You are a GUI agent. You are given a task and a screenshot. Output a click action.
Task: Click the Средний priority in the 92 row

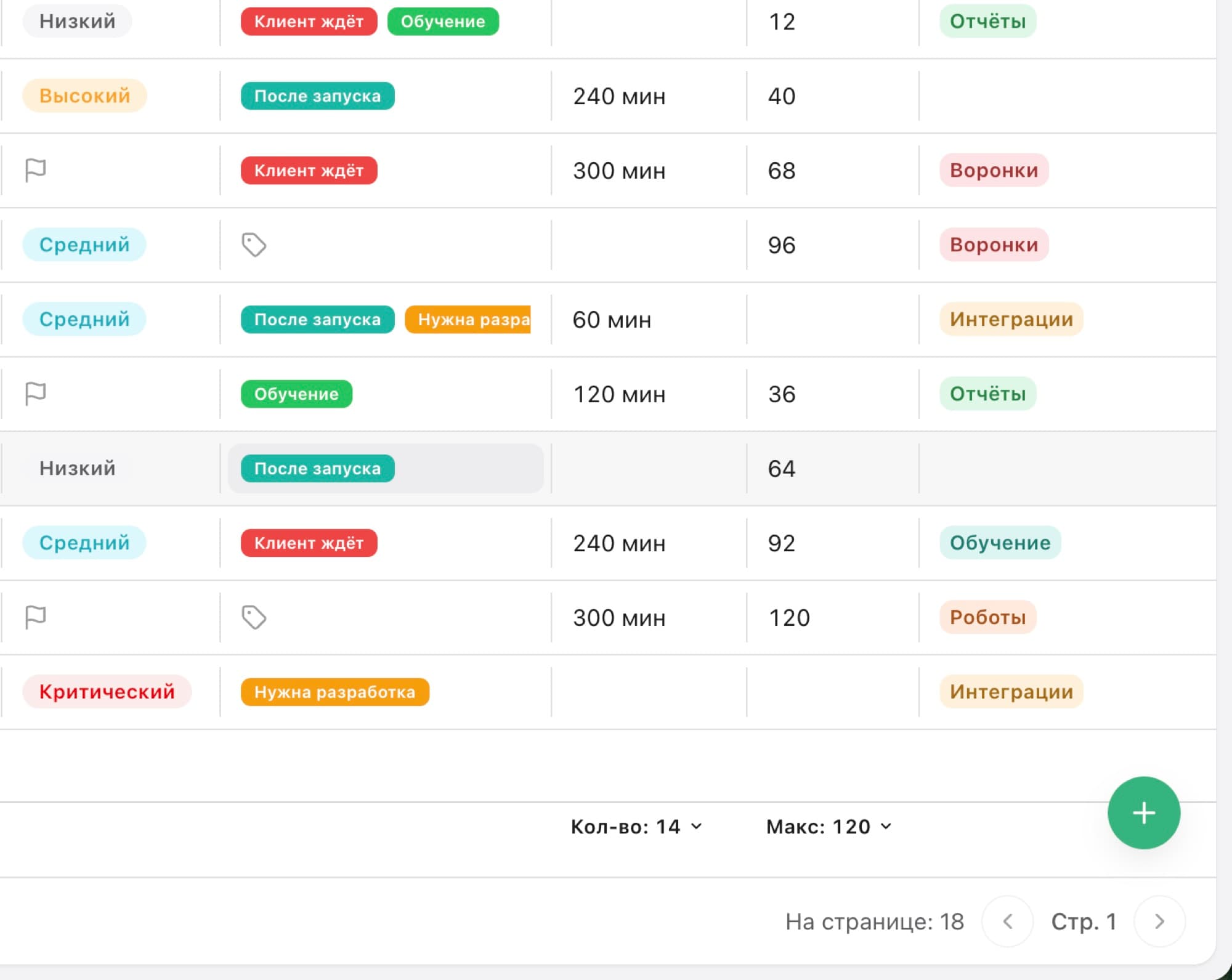tap(84, 543)
